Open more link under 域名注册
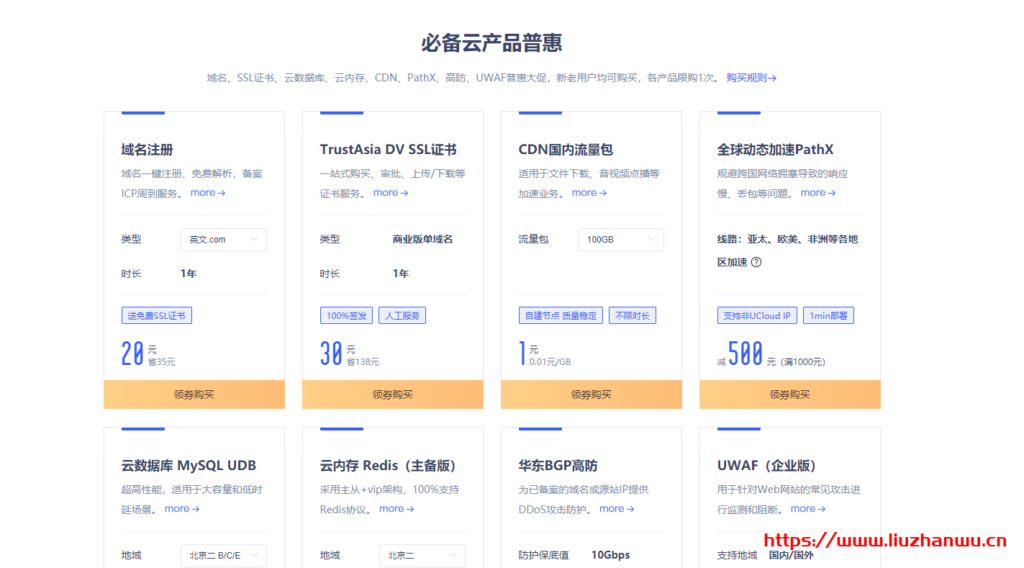This screenshot has height=568, width=1024. 208,193
